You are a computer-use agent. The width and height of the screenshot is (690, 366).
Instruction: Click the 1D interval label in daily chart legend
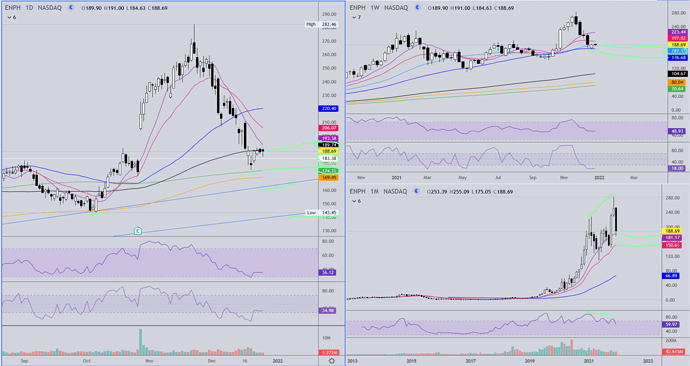tap(29, 7)
